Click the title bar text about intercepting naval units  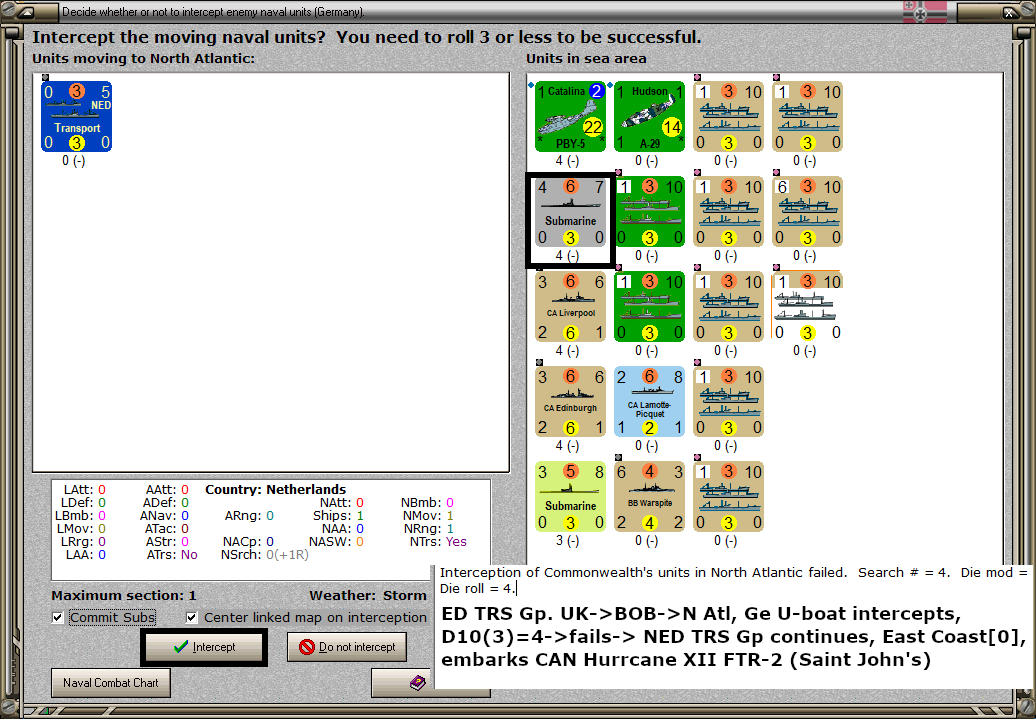pos(213,12)
